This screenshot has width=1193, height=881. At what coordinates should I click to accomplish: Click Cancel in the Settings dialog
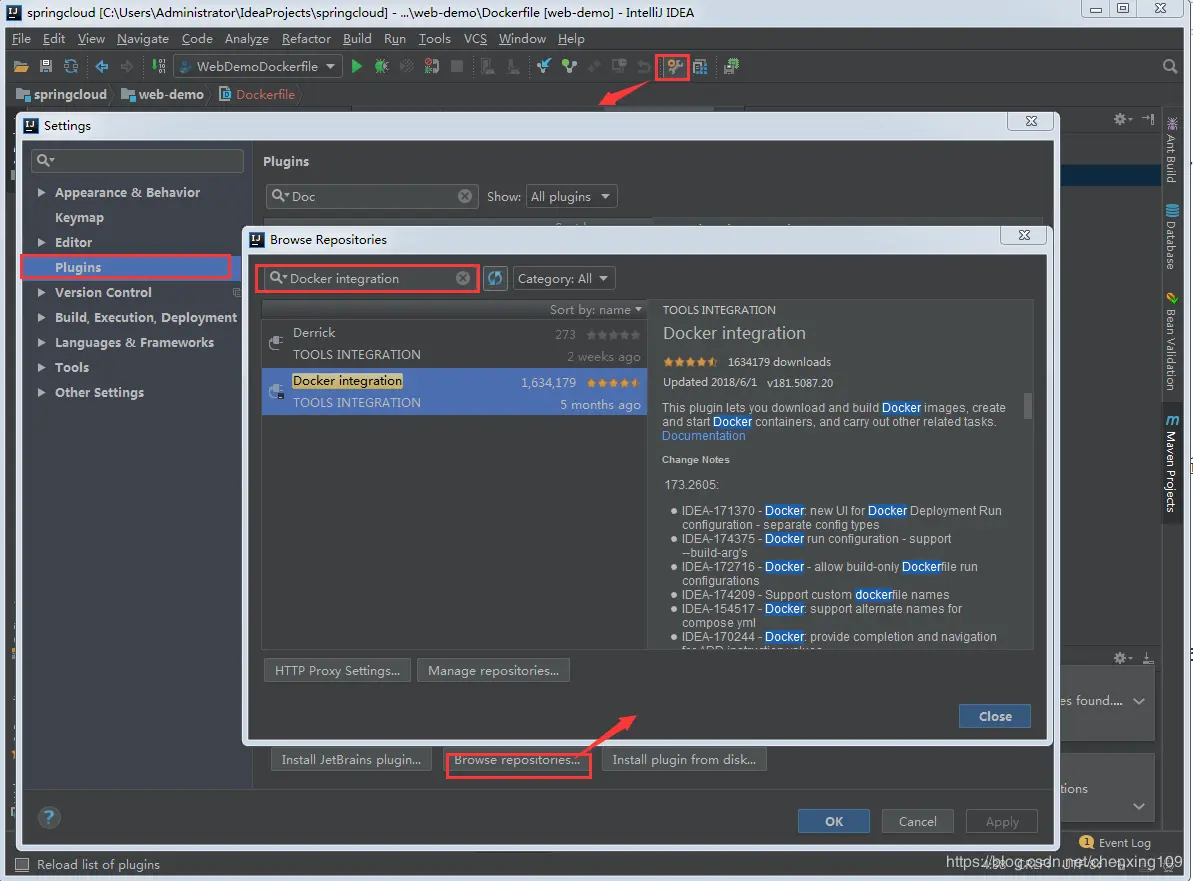tap(918, 822)
